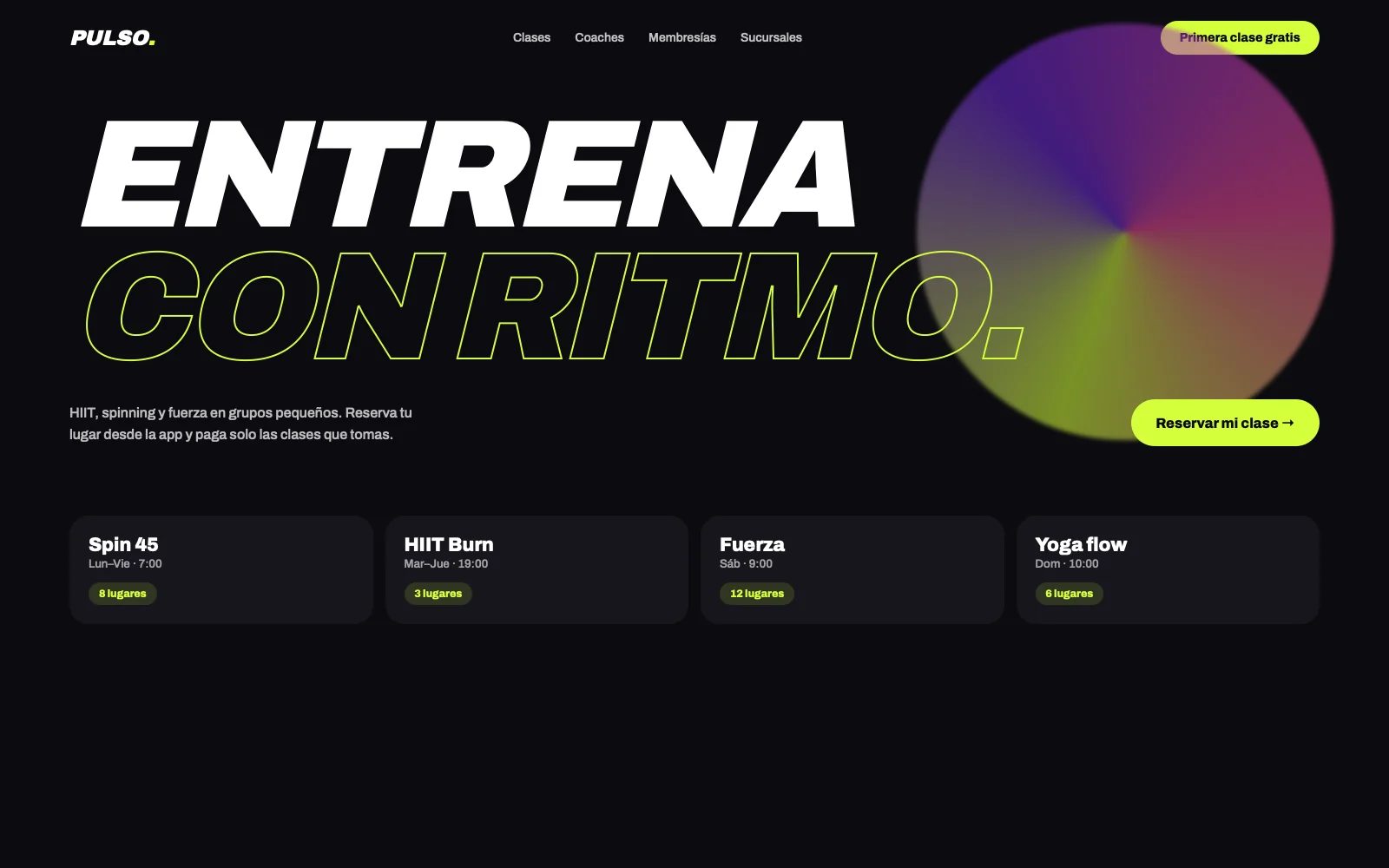Click the colorful gradient circle

tap(1125, 231)
